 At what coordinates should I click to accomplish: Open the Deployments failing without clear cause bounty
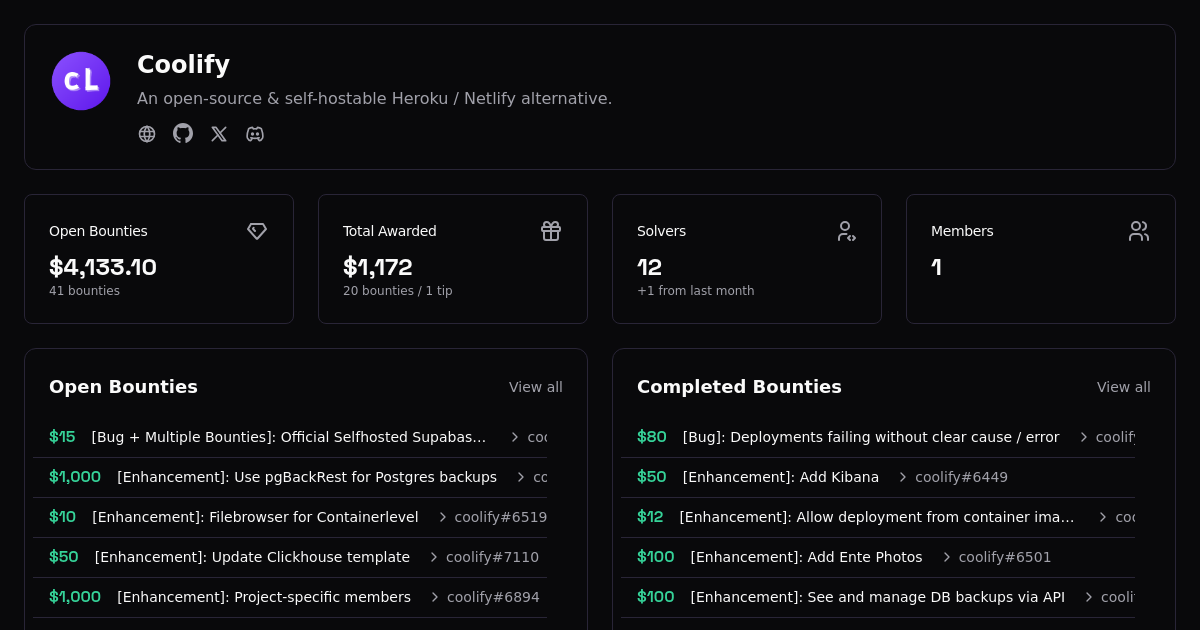click(x=870, y=437)
